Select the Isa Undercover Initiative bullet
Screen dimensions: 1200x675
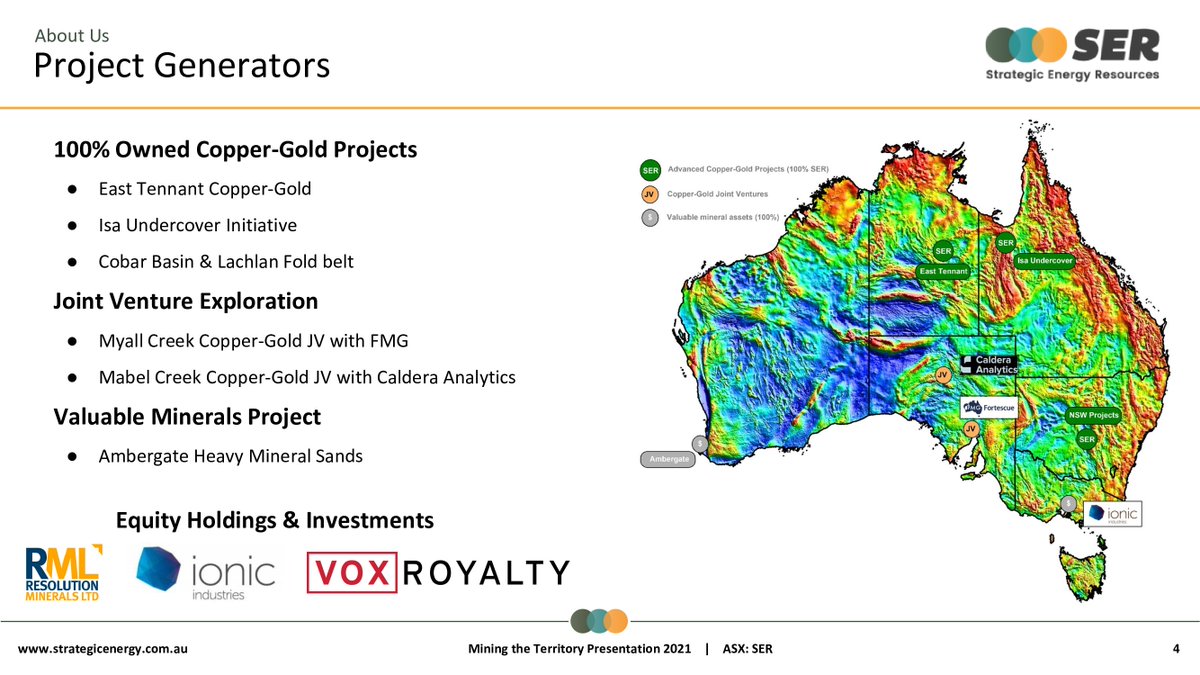coord(198,226)
